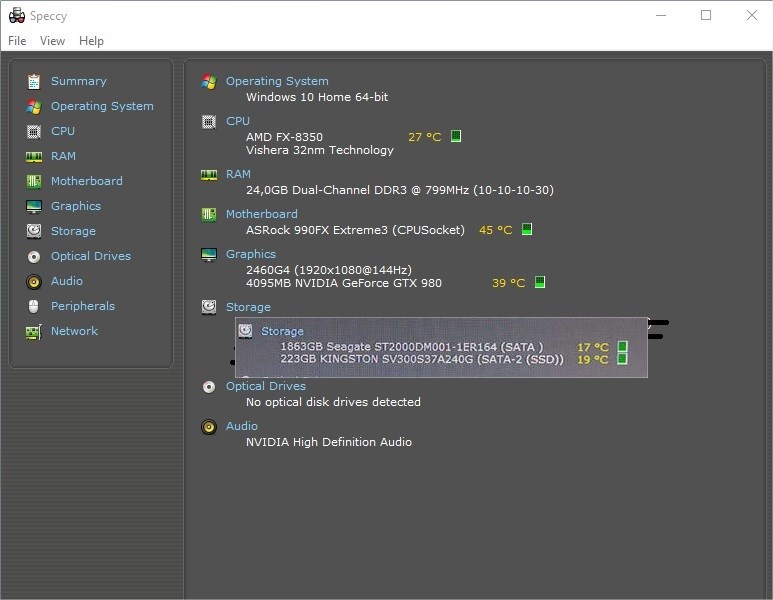The image size is (773, 600).
Task: Click the Operating System heading link in the summary
Action: [277, 81]
